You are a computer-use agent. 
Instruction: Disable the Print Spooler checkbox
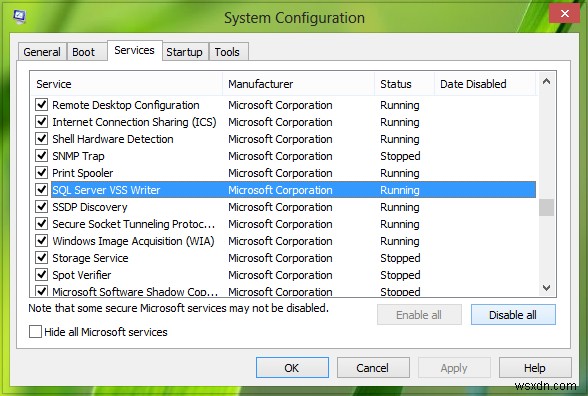click(x=41, y=172)
